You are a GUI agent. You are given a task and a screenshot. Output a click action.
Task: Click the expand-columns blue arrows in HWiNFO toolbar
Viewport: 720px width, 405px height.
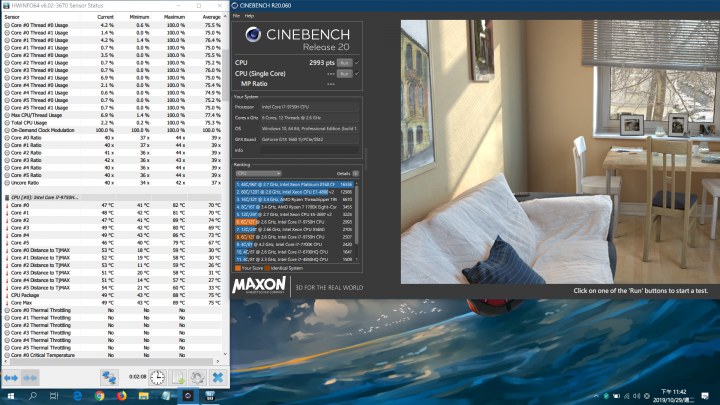tap(11, 378)
